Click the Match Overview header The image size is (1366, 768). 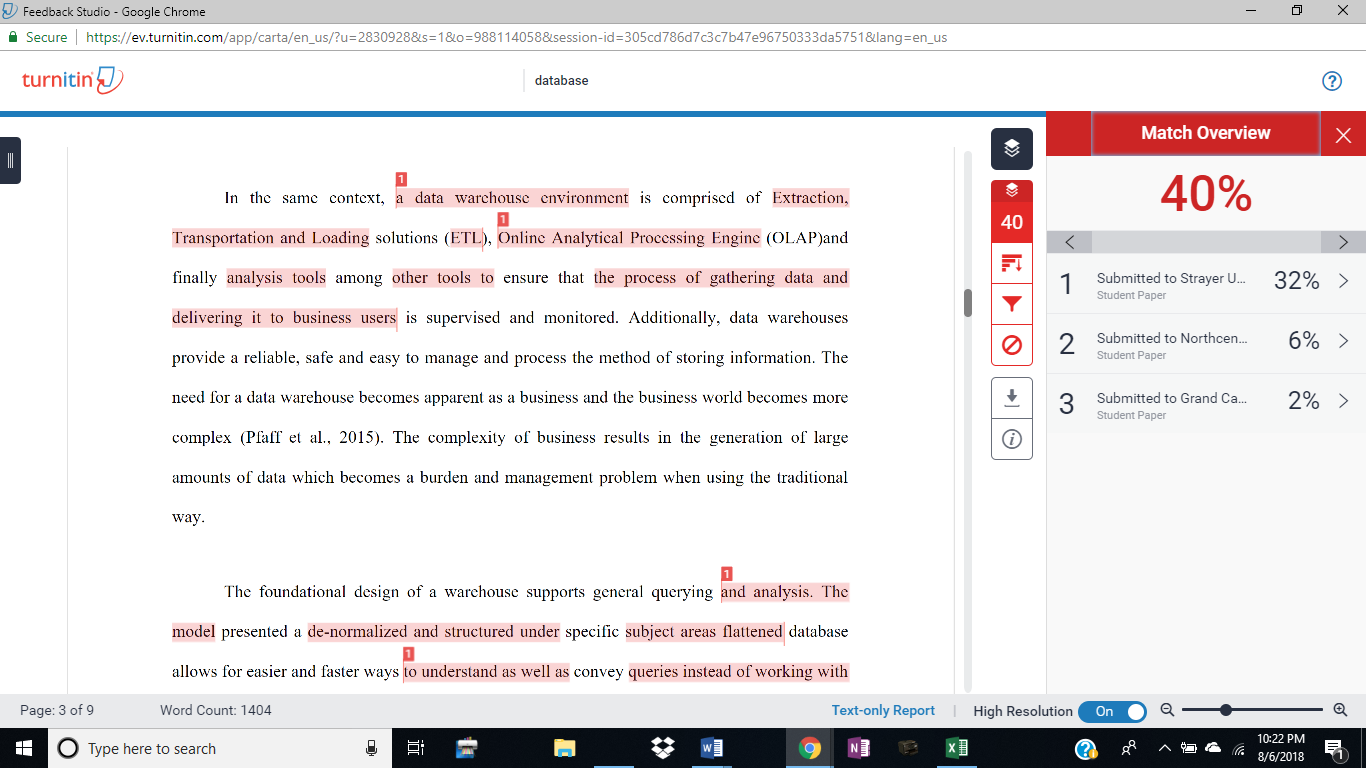1205,133
